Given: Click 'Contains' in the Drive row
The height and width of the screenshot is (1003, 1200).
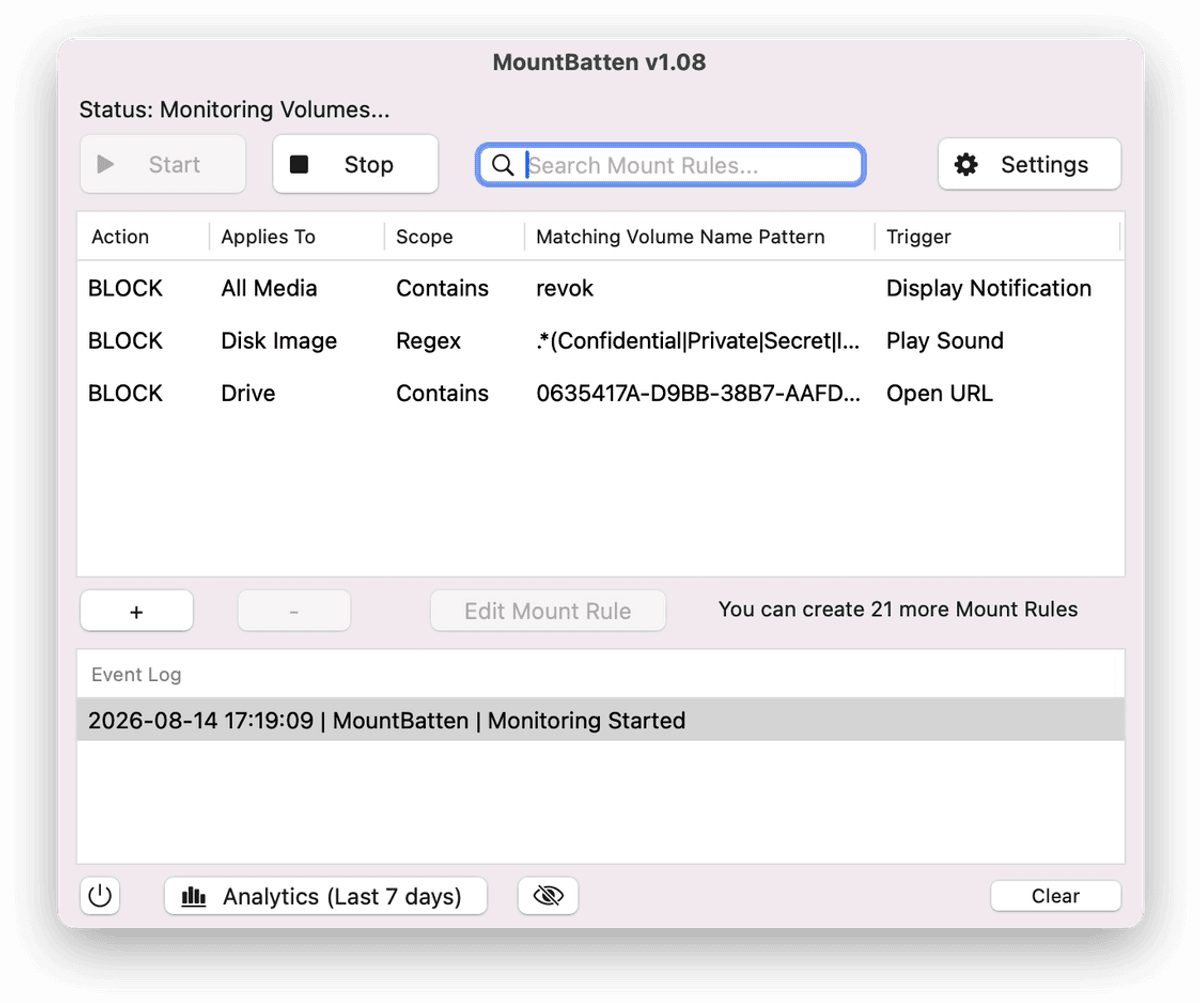Looking at the screenshot, I should tap(442, 394).
